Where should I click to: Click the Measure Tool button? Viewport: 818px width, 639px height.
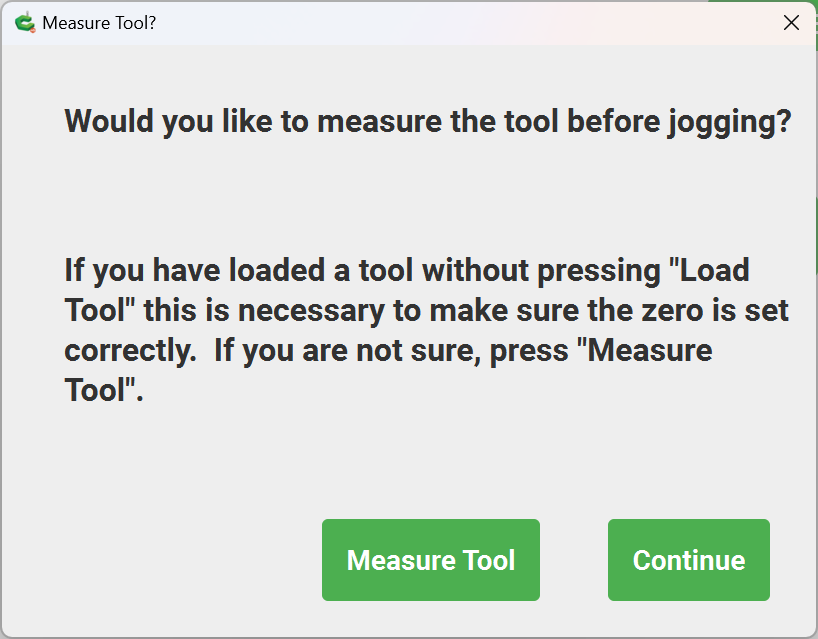tap(430, 560)
